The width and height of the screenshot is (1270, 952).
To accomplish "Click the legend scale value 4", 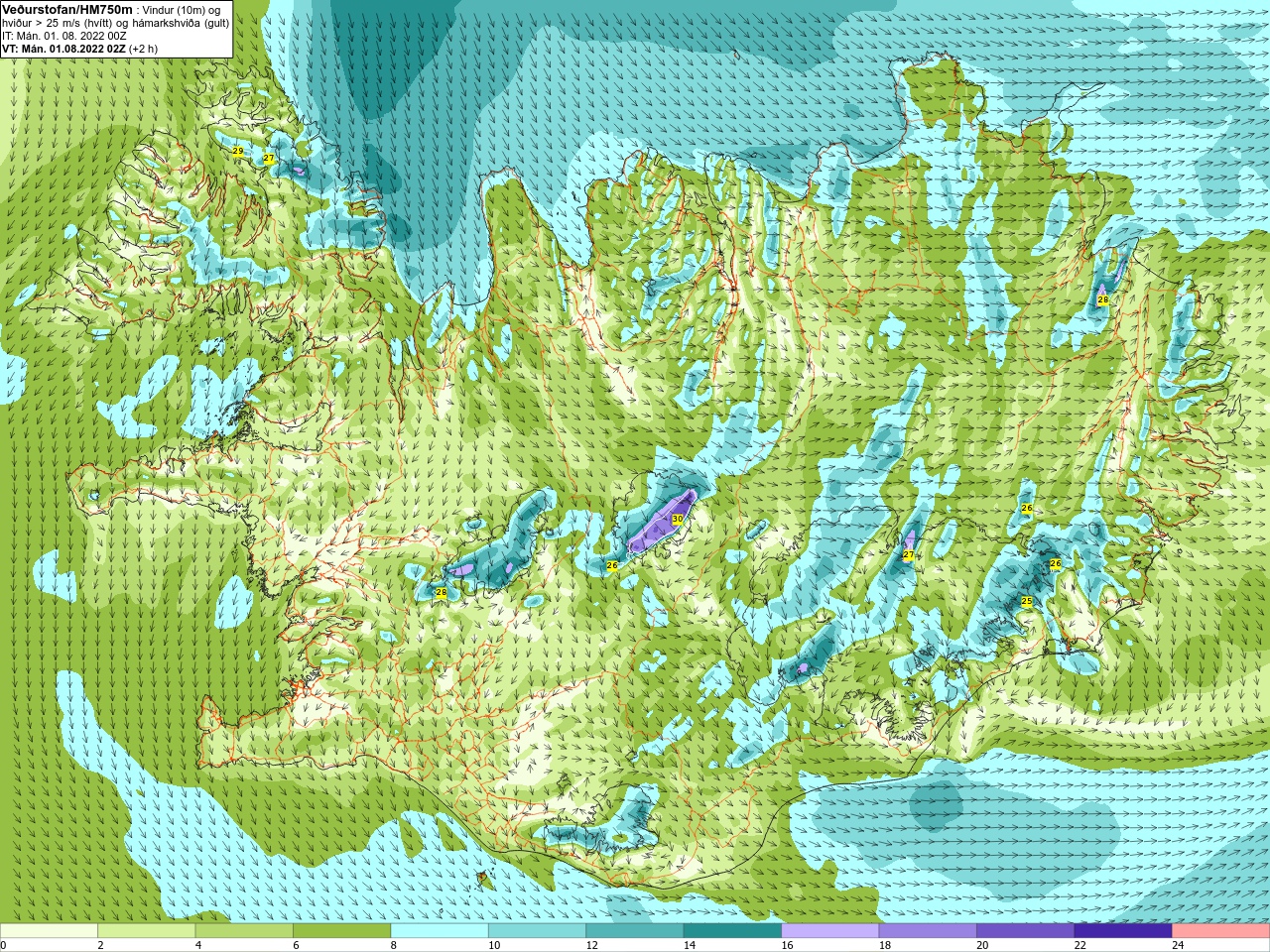I will (x=198, y=945).
